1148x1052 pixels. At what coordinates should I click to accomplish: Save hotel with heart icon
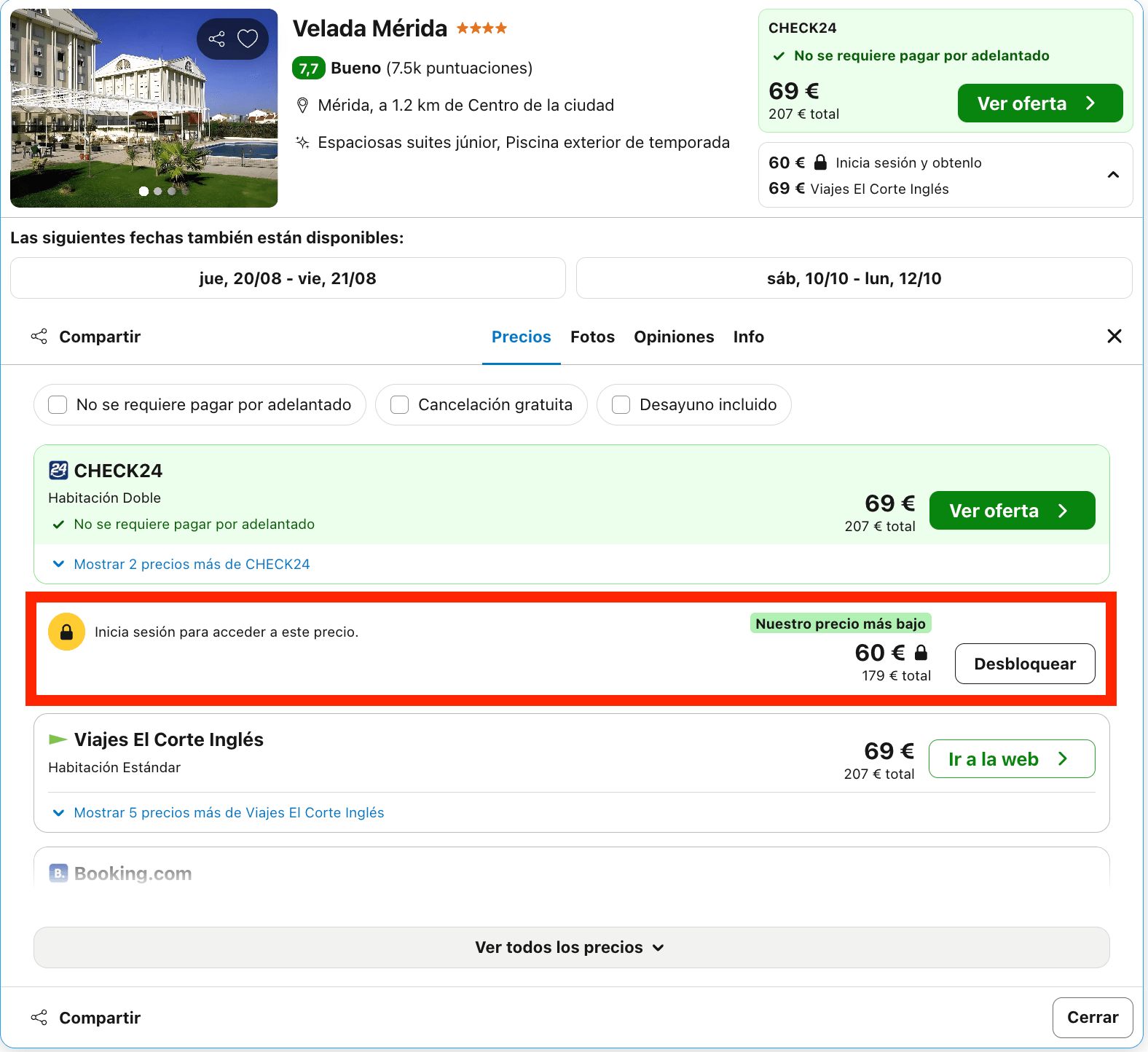248,39
